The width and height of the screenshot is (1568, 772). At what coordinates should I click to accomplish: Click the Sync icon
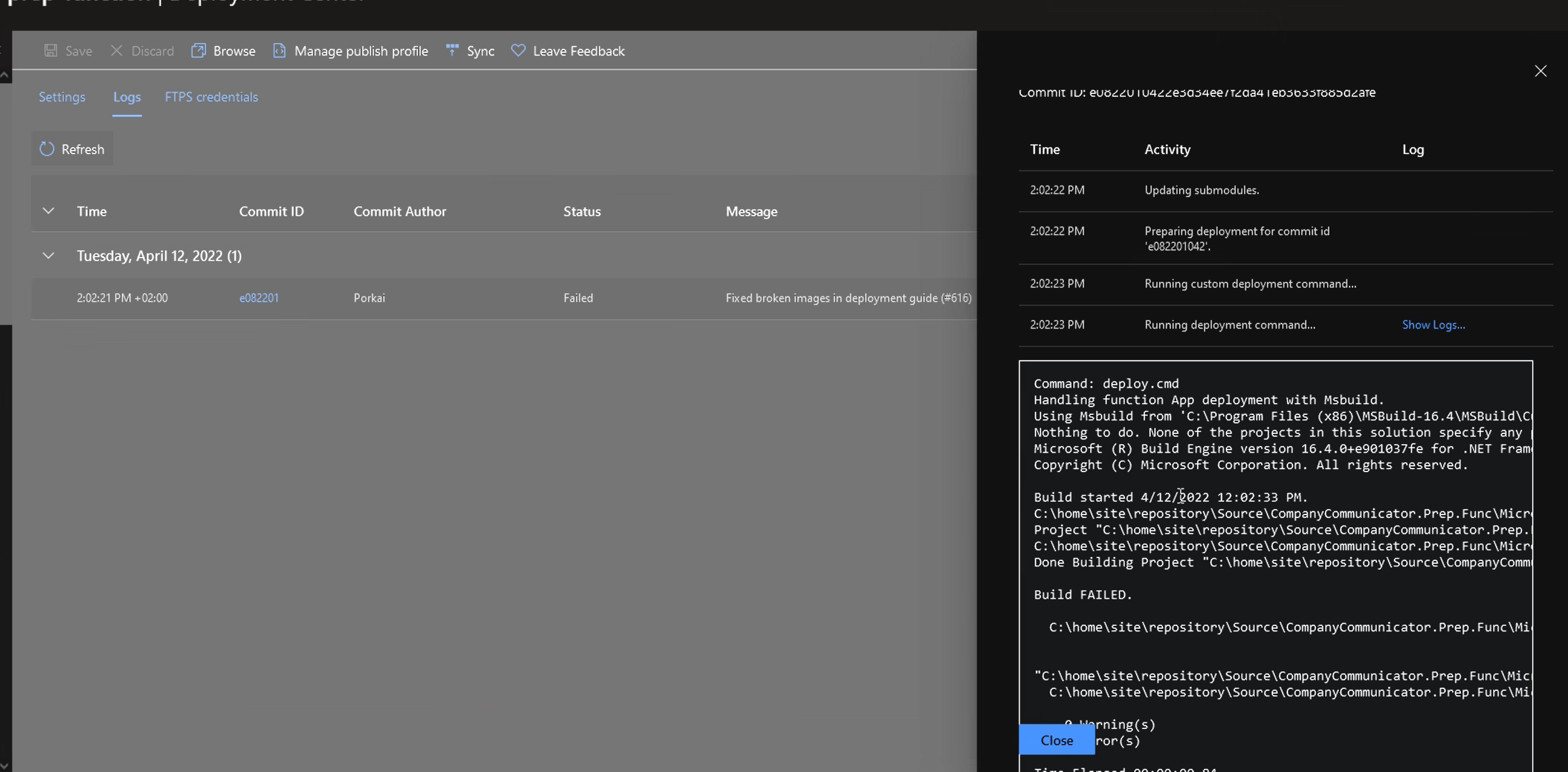click(452, 50)
